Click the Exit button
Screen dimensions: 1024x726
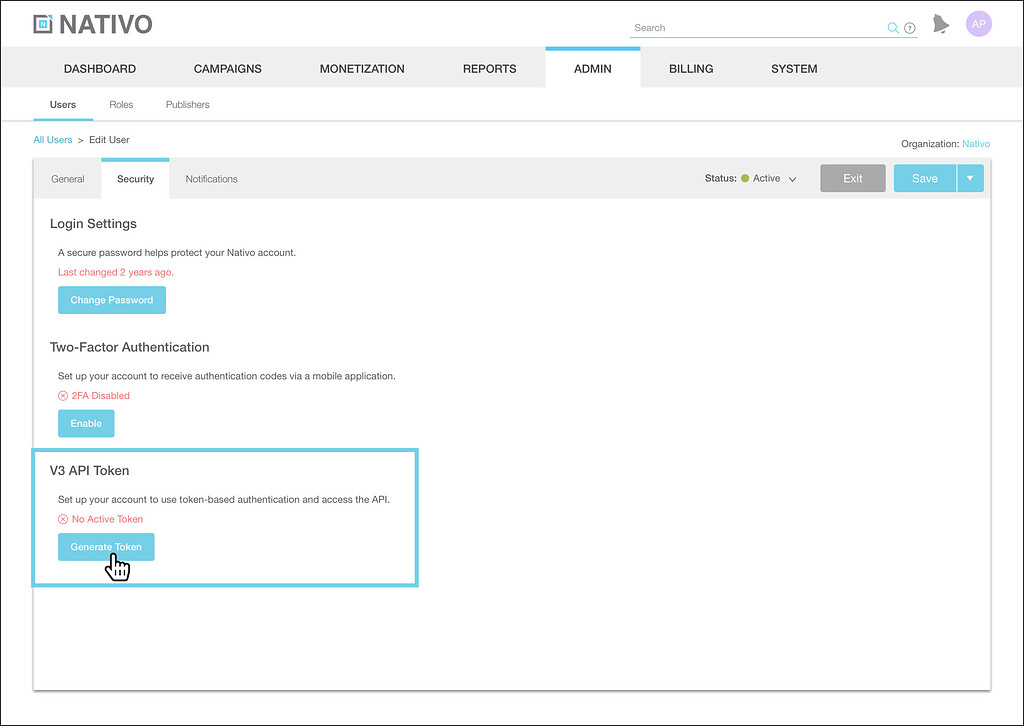click(x=853, y=178)
